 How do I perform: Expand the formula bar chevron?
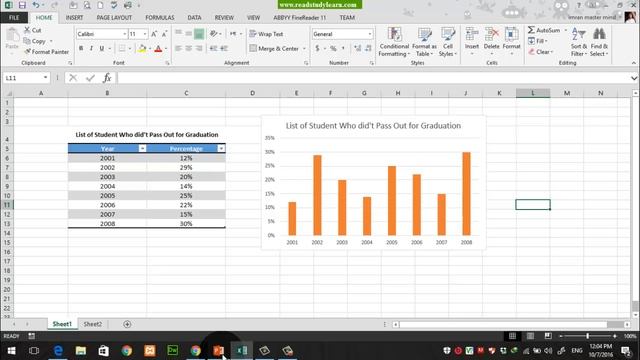coord(634,78)
